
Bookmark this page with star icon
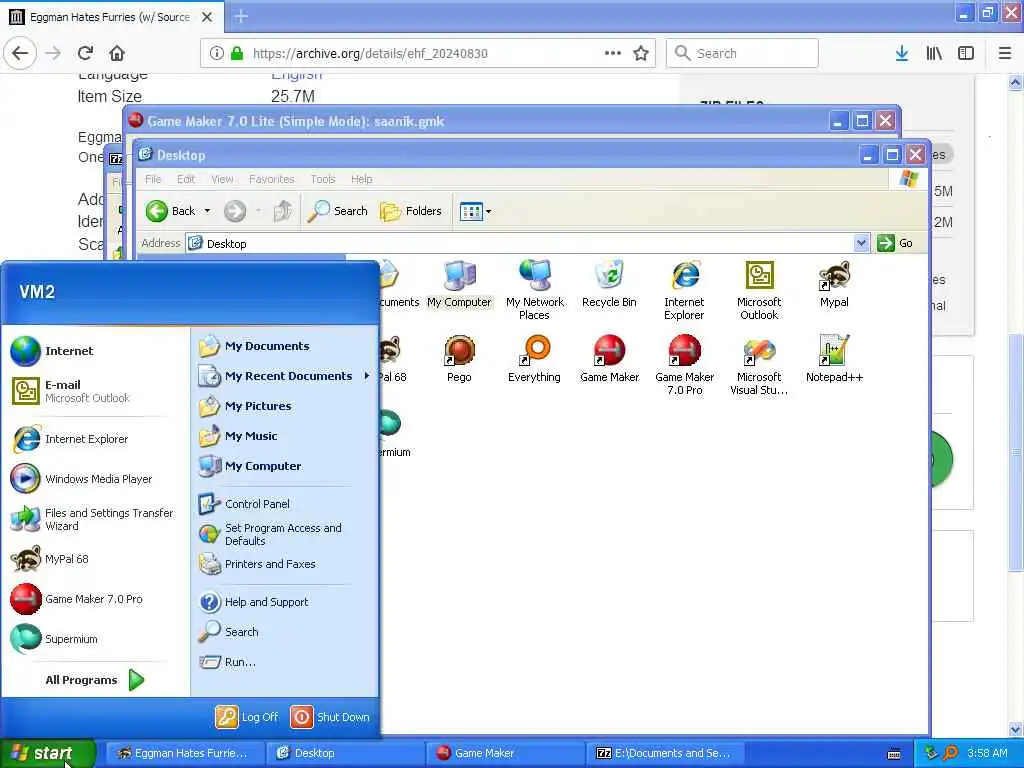click(641, 53)
